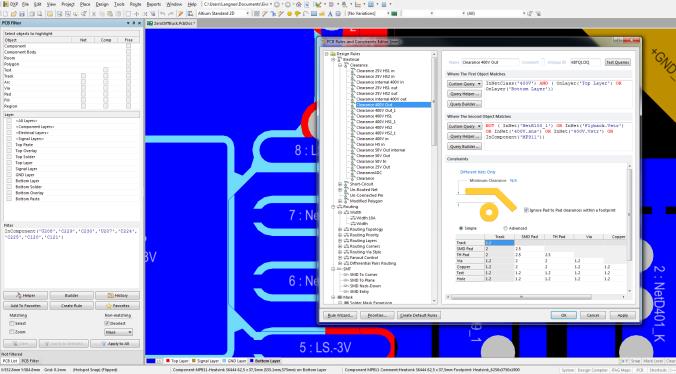Enable the Matching Select checkbox
676x374 pixels.
click(12, 324)
